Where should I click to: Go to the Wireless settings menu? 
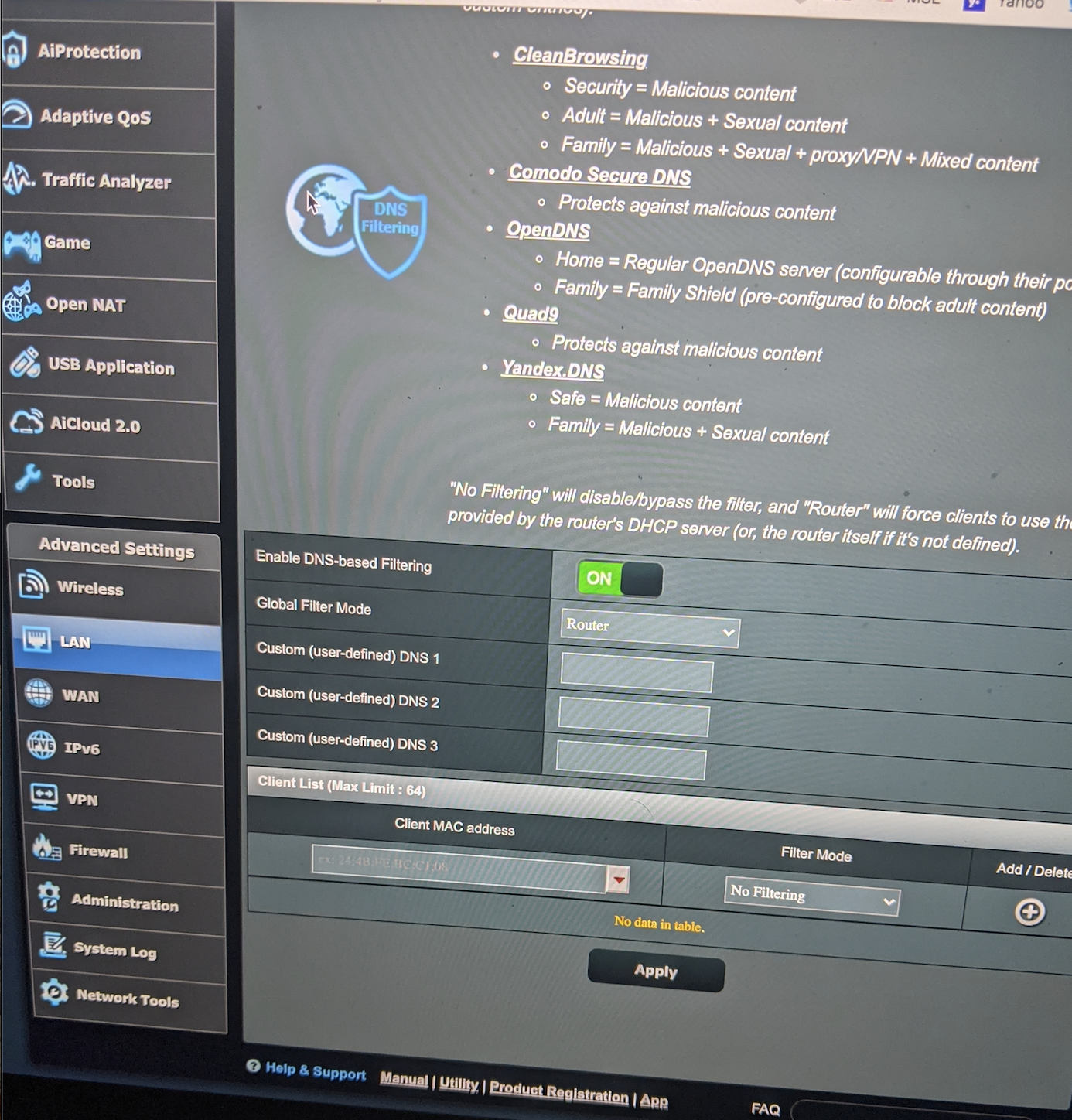click(90, 589)
